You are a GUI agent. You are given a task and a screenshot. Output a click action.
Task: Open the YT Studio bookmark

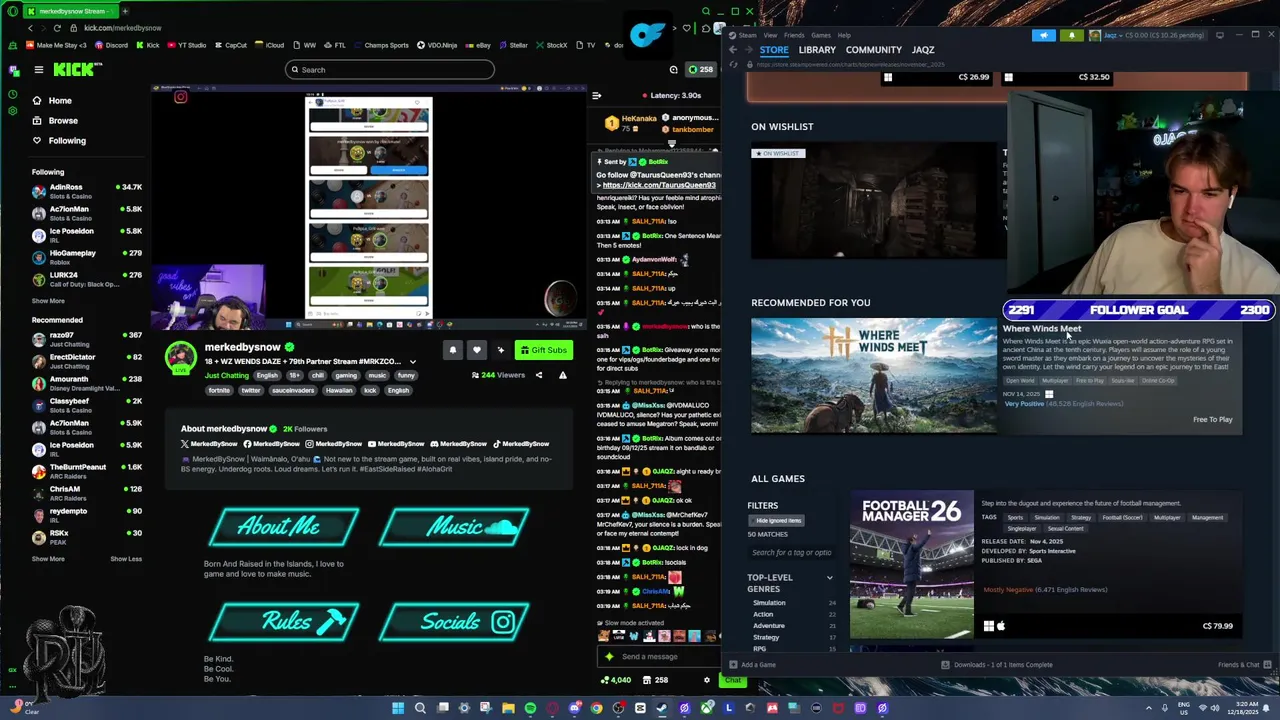coord(186,45)
